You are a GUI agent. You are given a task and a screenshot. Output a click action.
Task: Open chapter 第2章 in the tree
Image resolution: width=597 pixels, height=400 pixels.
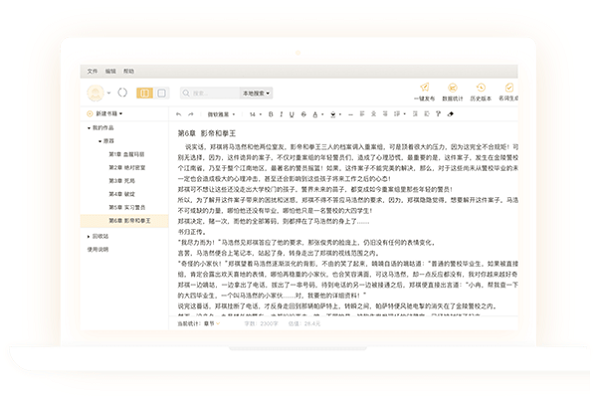tap(127, 167)
